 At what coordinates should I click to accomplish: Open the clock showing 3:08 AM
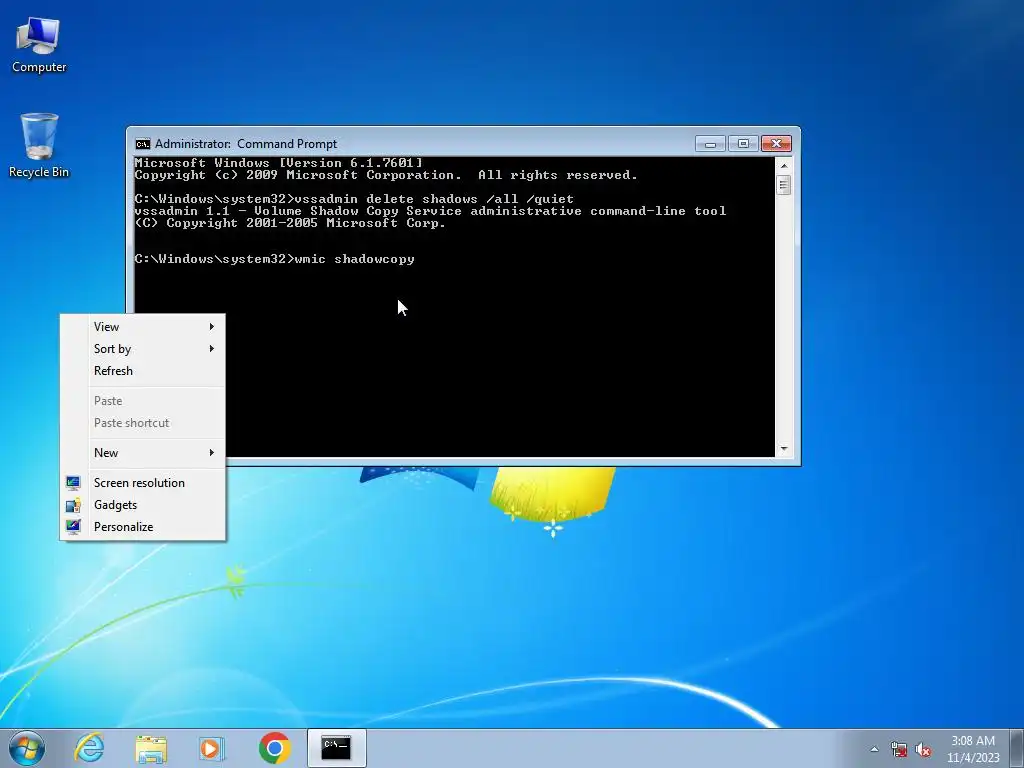972,741
